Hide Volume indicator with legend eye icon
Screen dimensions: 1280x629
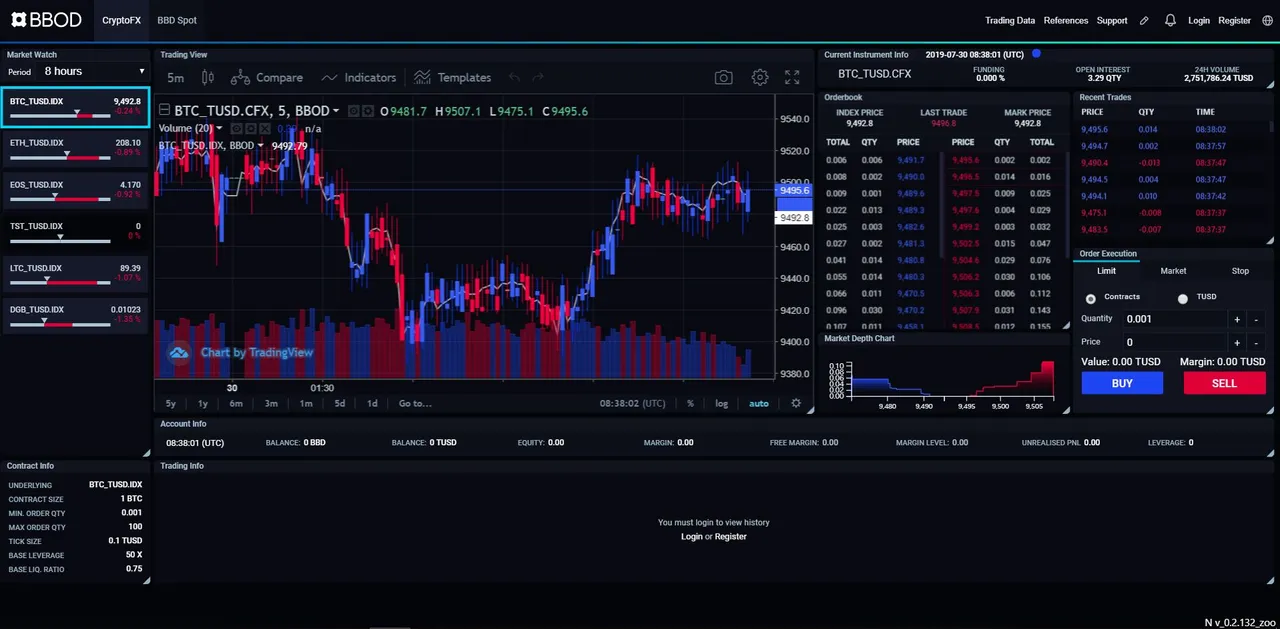pyautogui.click(x=236, y=129)
